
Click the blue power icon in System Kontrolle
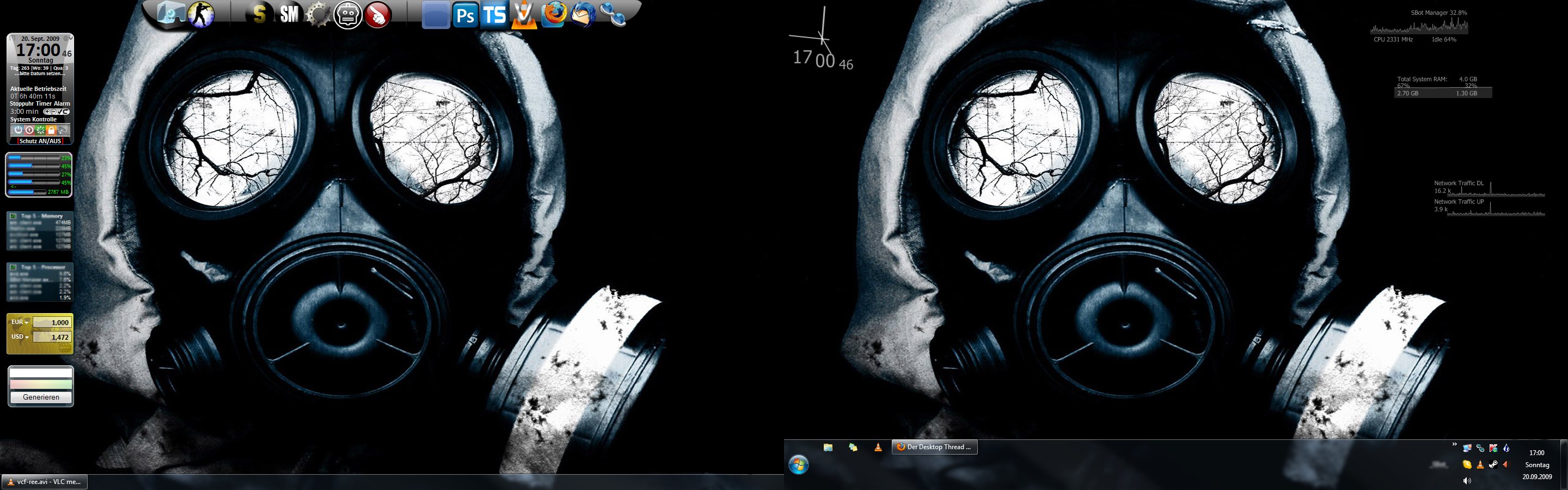[x=19, y=130]
